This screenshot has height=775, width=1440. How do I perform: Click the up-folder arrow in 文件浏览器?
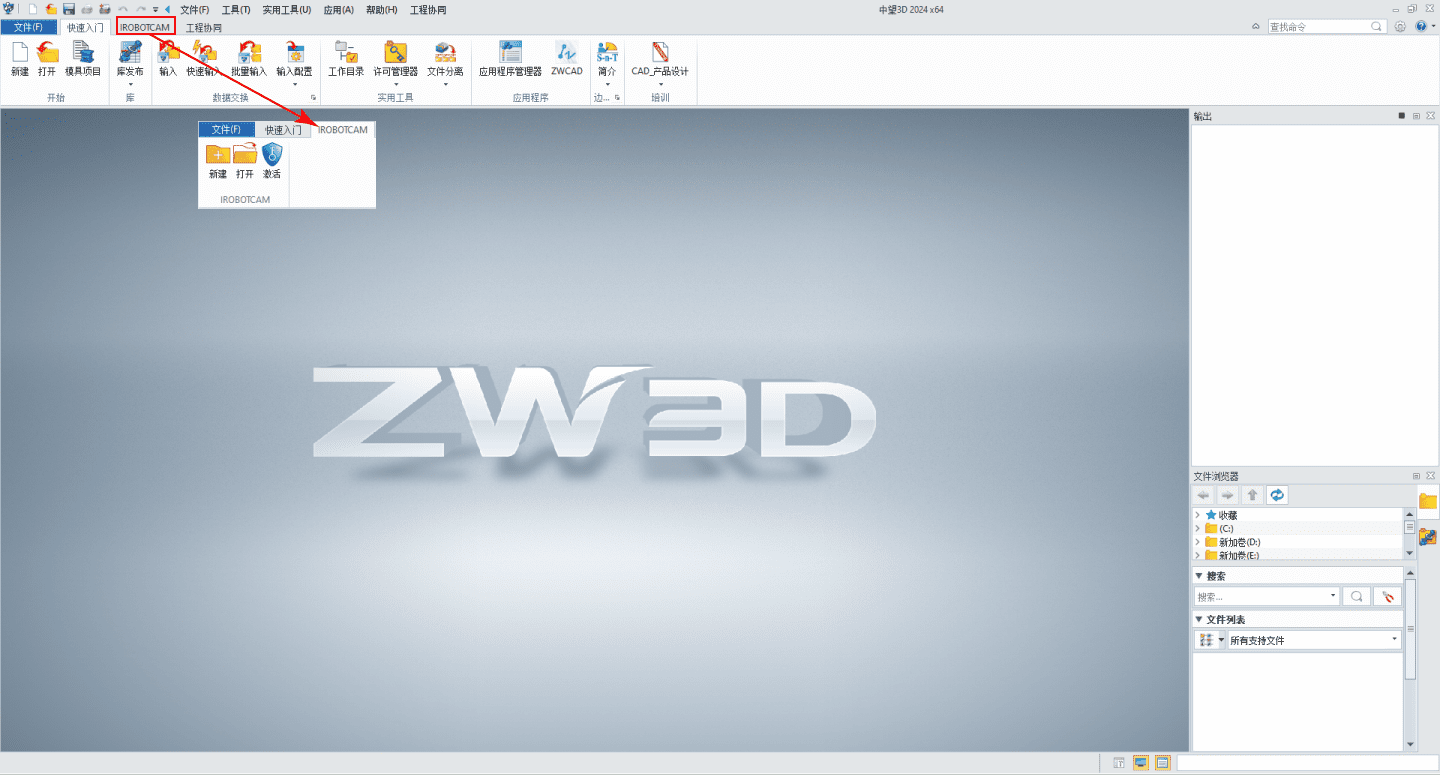point(1252,495)
